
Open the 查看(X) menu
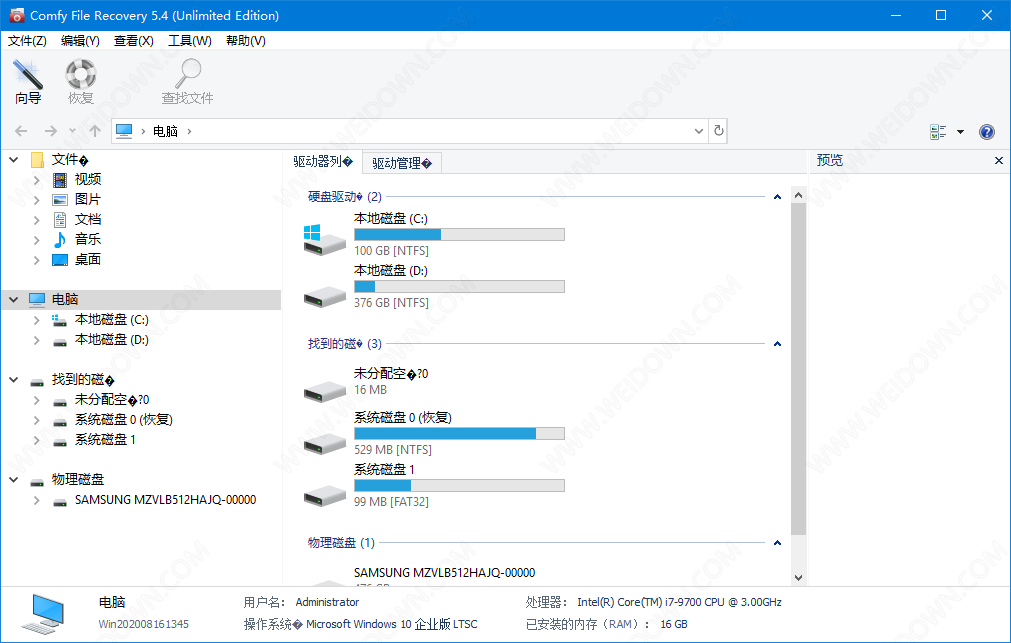(133, 41)
